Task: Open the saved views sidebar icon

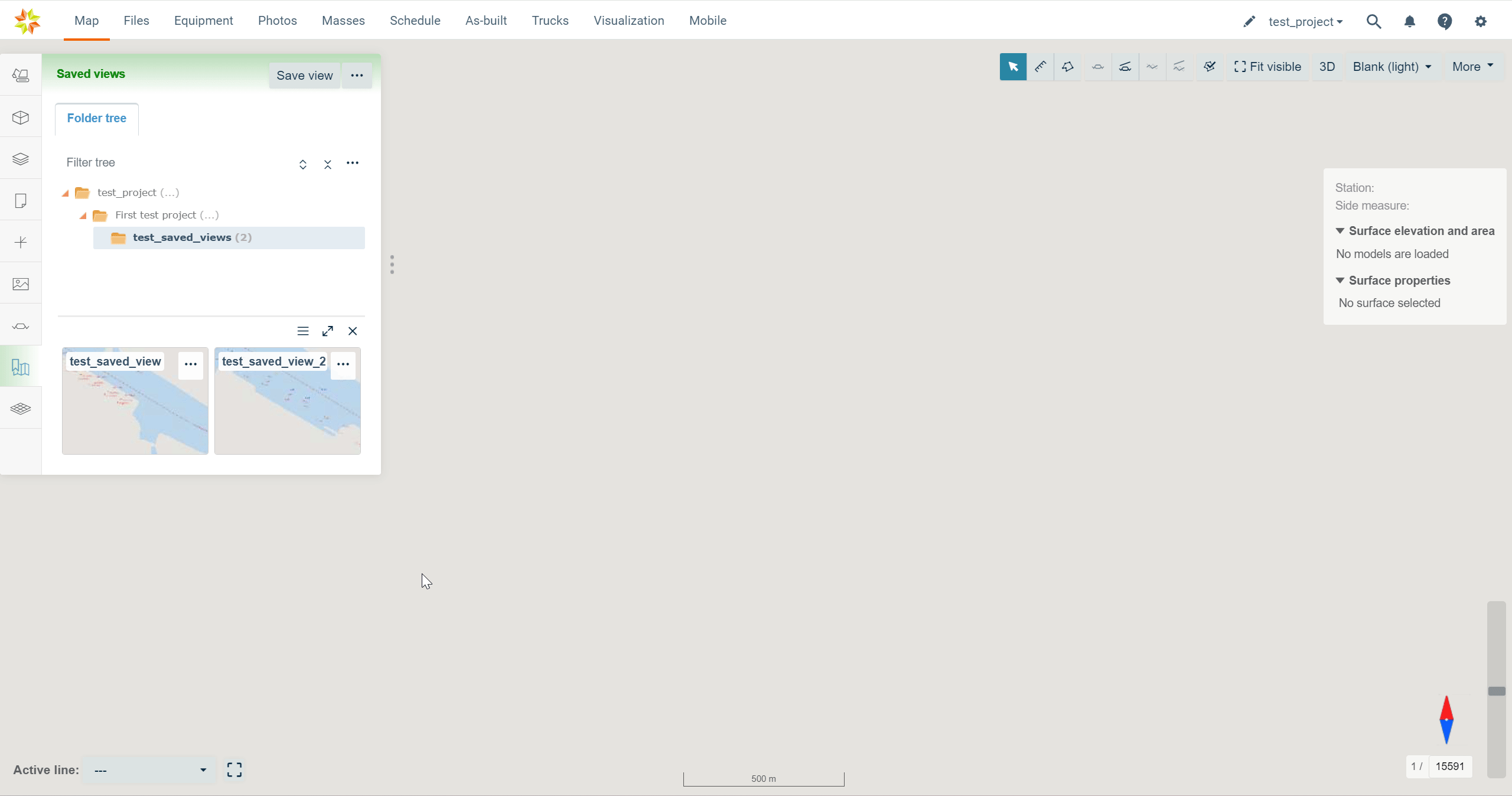Action: coord(21,367)
